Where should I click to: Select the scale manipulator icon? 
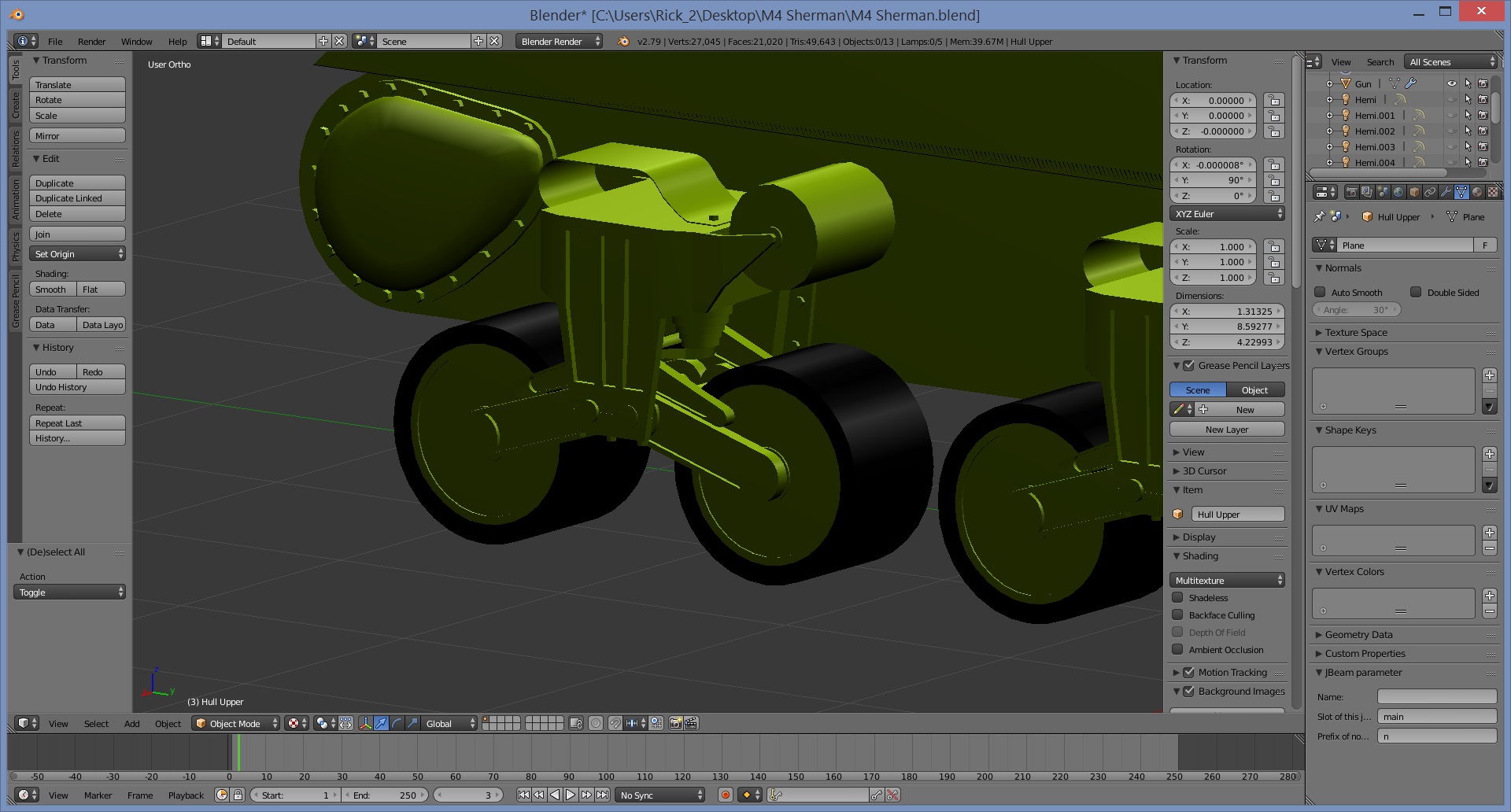(x=413, y=723)
